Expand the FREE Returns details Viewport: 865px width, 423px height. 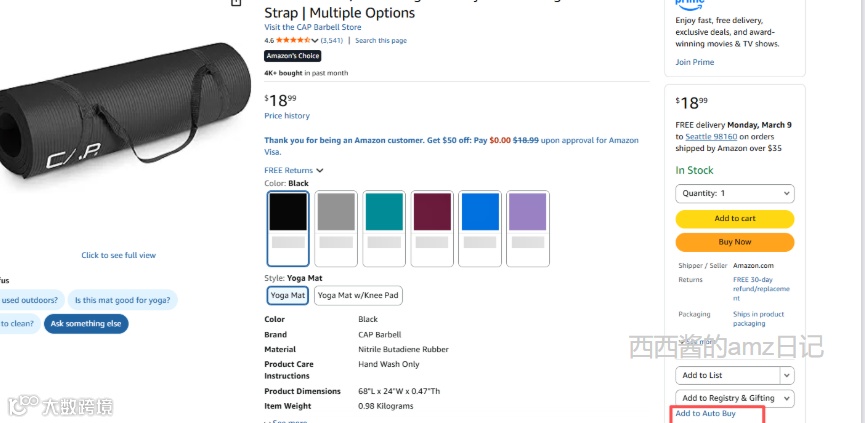[x=294, y=171]
